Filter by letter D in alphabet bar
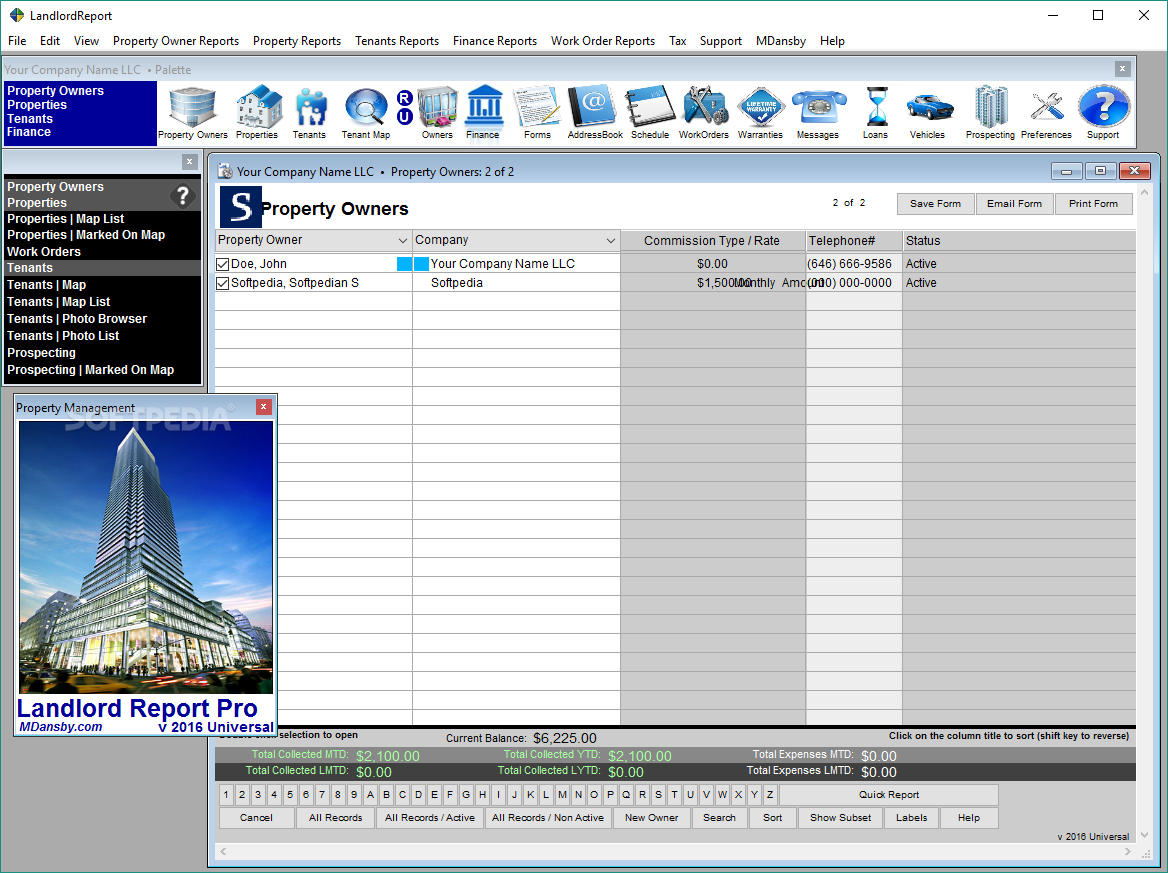This screenshot has width=1168, height=873. [x=418, y=795]
